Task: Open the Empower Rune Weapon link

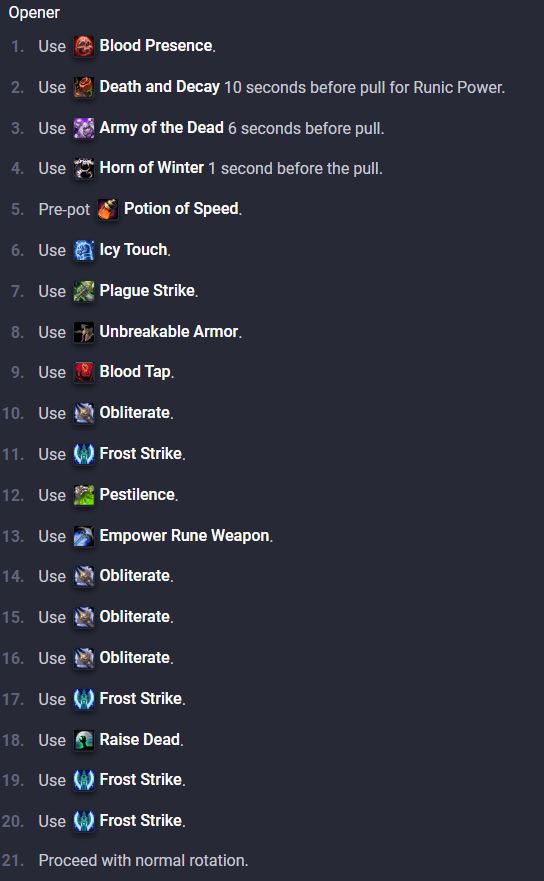Action: click(x=184, y=535)
